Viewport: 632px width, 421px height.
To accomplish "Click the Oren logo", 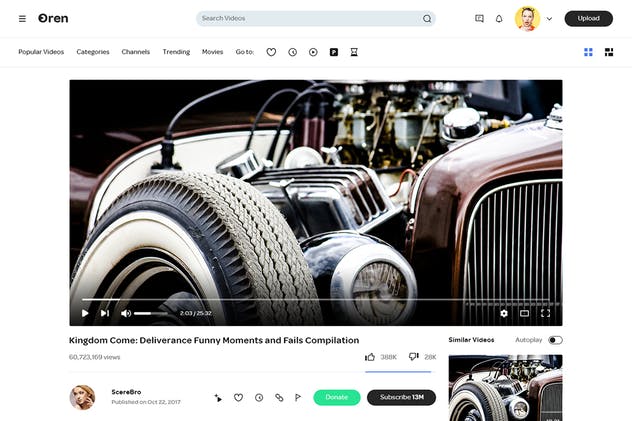I will pyautogui.click(x=53, y=19).
